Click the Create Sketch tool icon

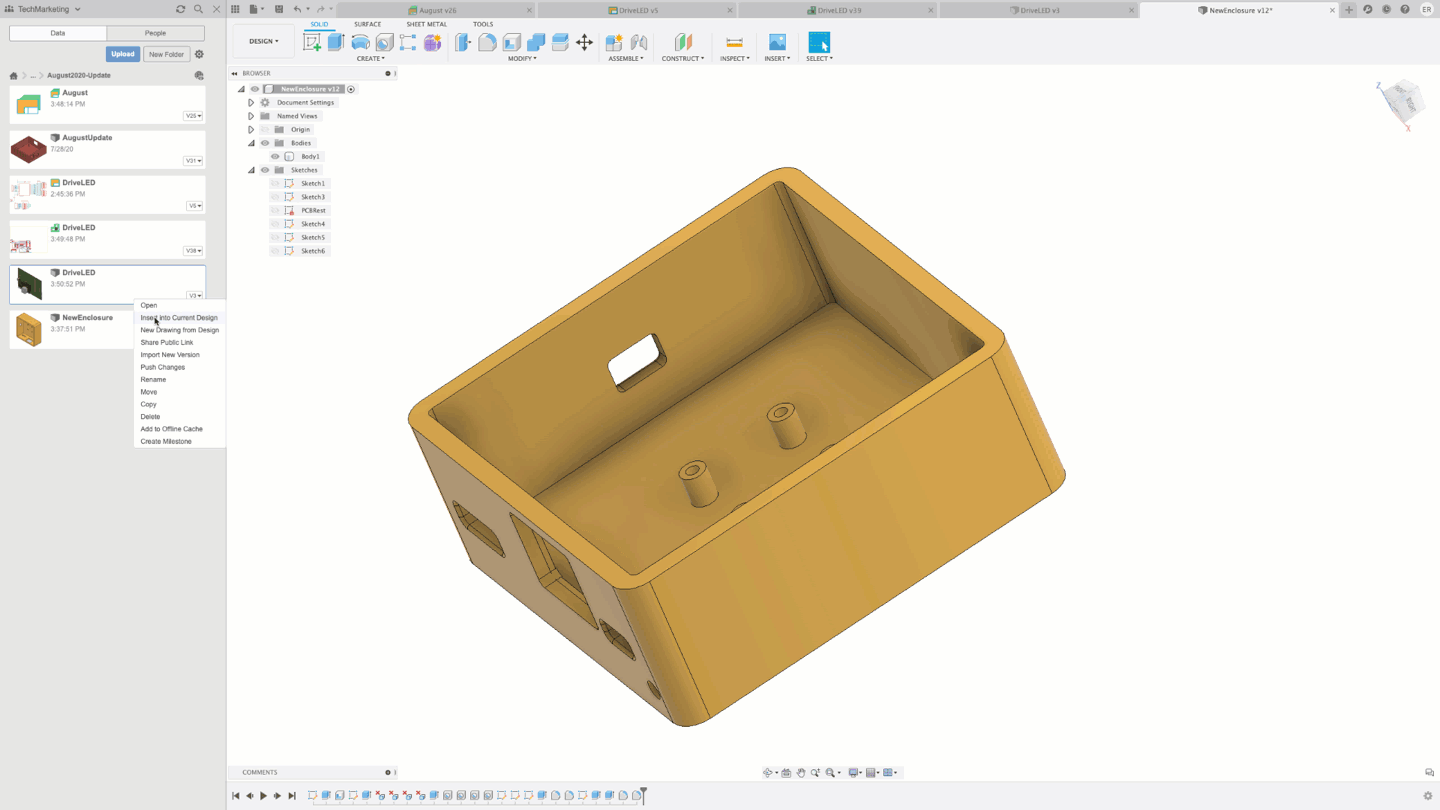point(312,42)
